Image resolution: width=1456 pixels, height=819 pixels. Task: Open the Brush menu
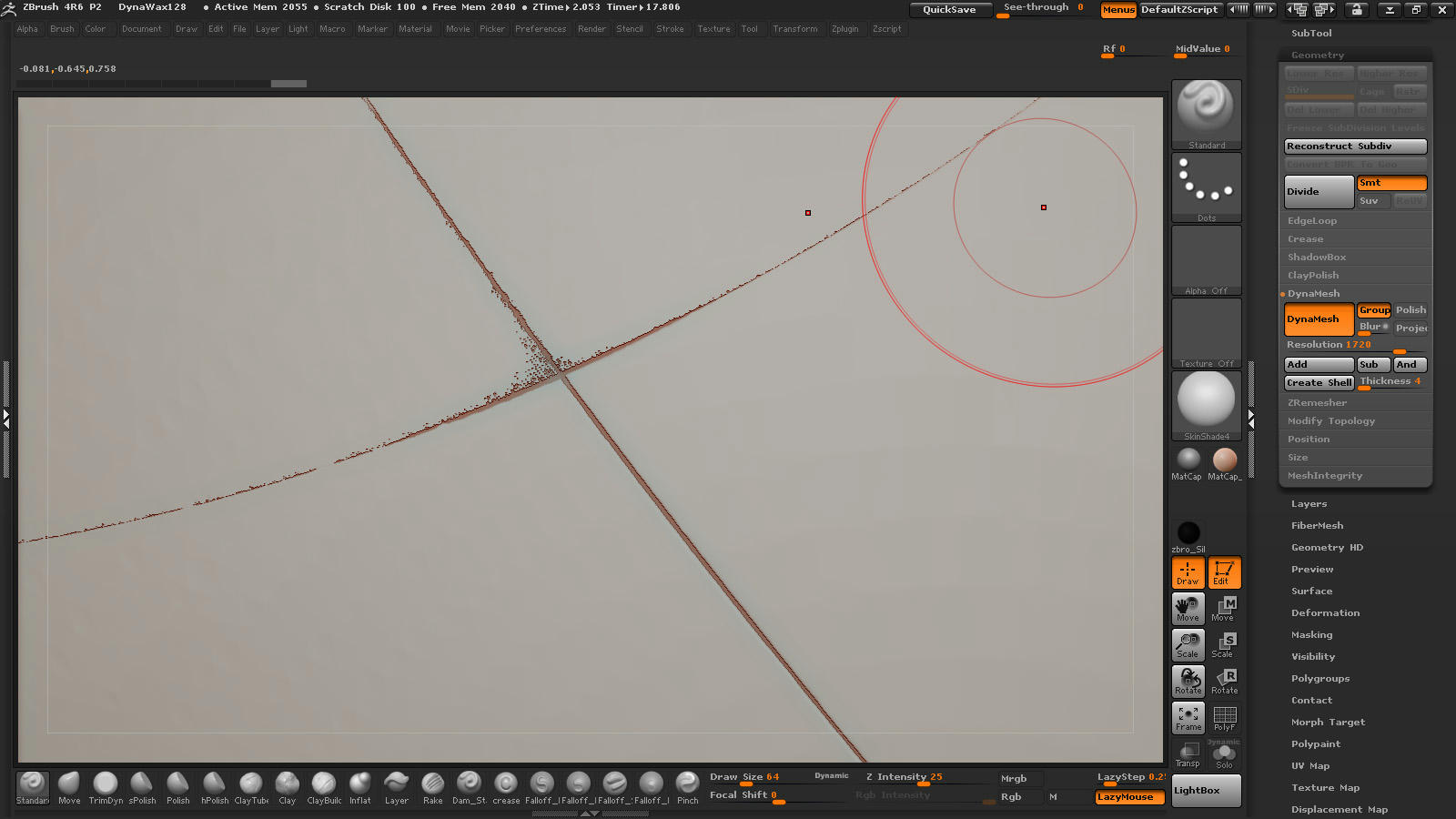tap(62, 29)
